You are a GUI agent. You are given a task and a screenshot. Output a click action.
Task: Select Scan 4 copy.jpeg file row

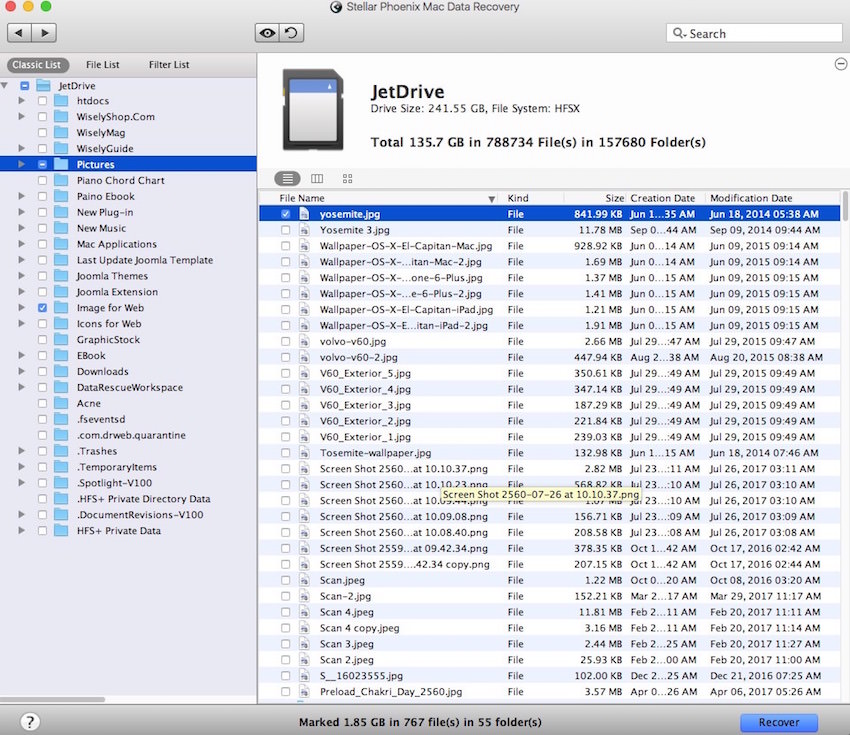(x=550, y=628)
